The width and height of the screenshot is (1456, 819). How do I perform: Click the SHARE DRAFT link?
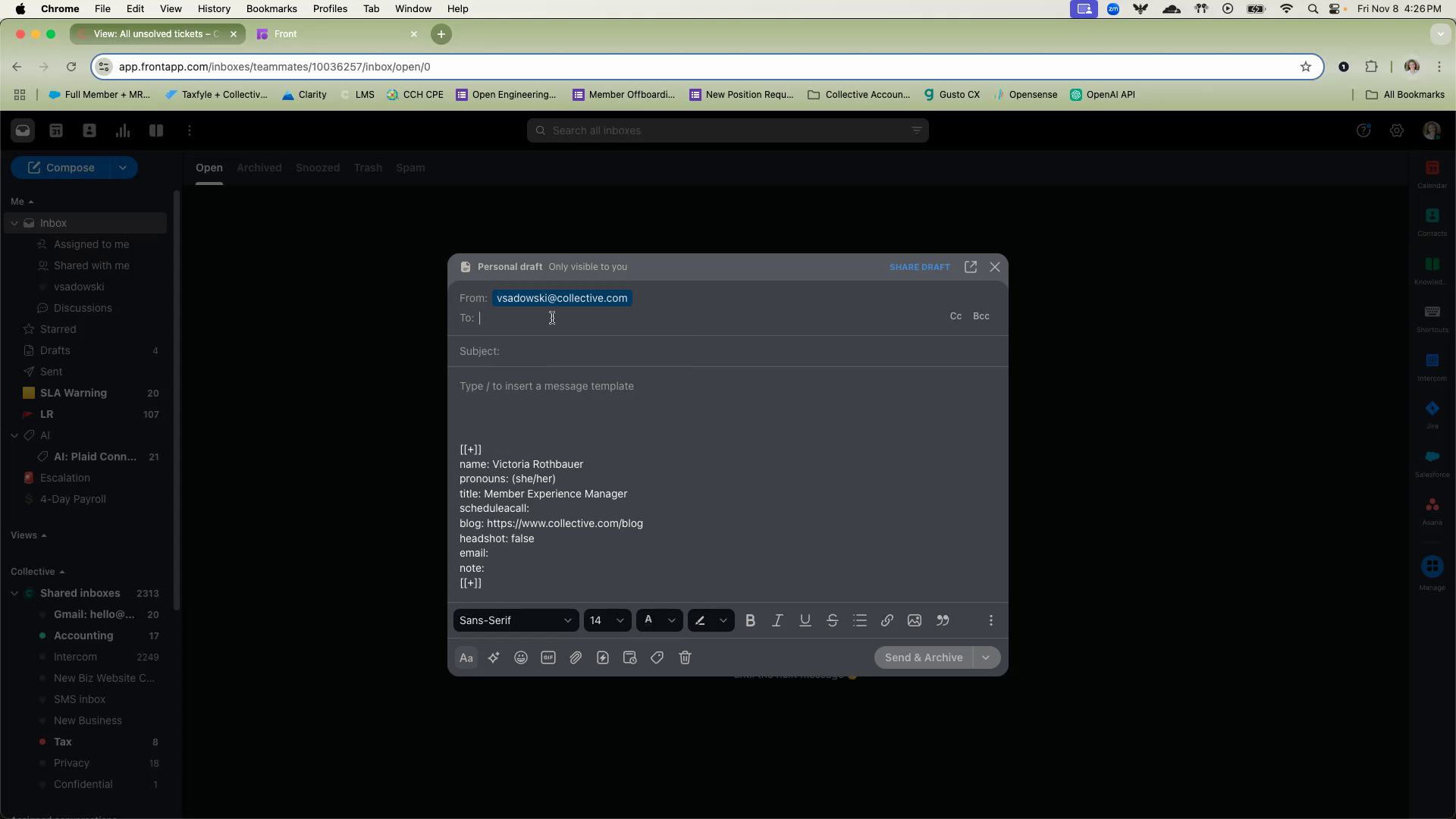point(919,268)
